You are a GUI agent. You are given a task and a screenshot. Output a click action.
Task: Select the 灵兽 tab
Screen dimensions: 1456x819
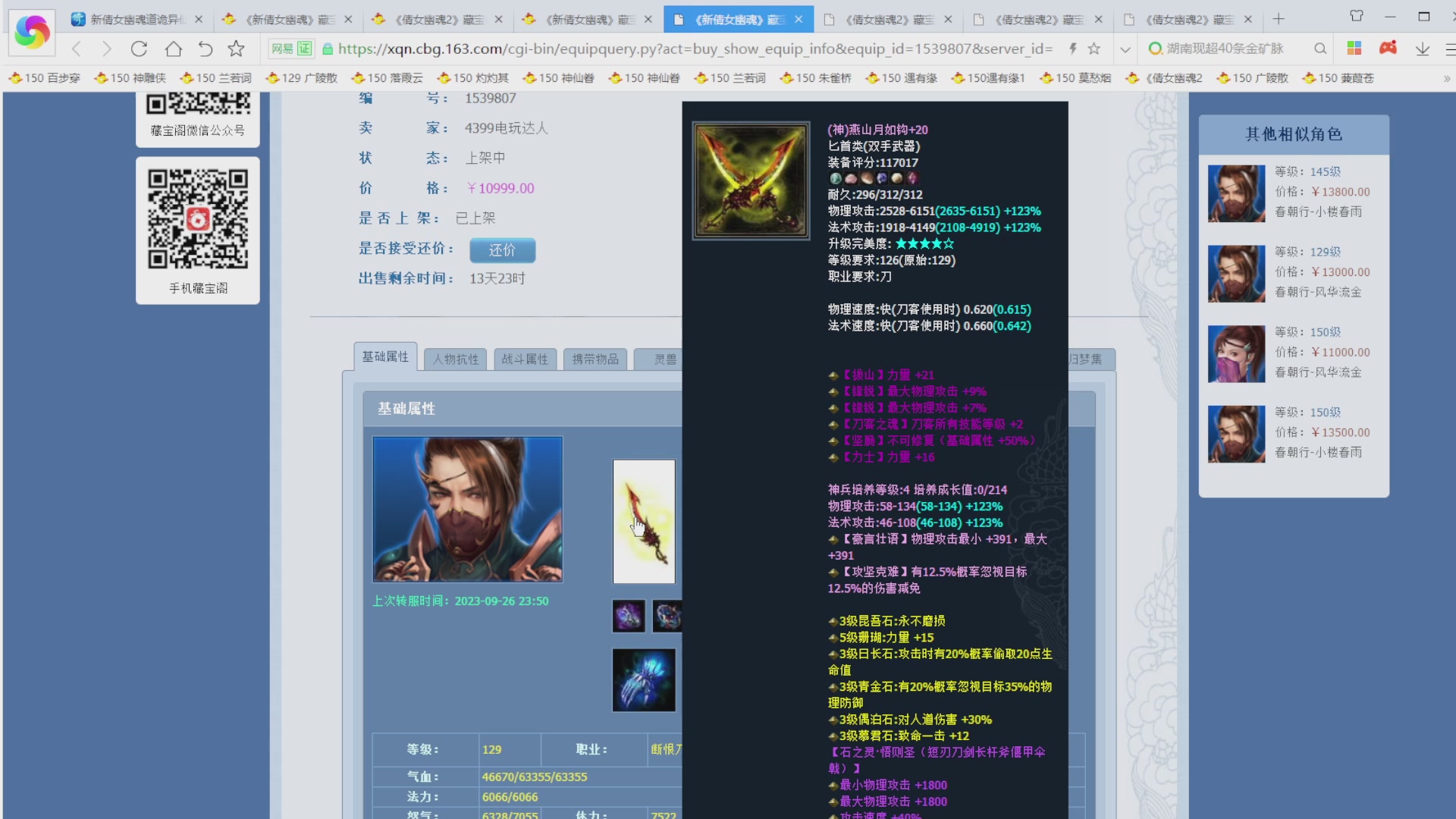click(x=658, y=359)
